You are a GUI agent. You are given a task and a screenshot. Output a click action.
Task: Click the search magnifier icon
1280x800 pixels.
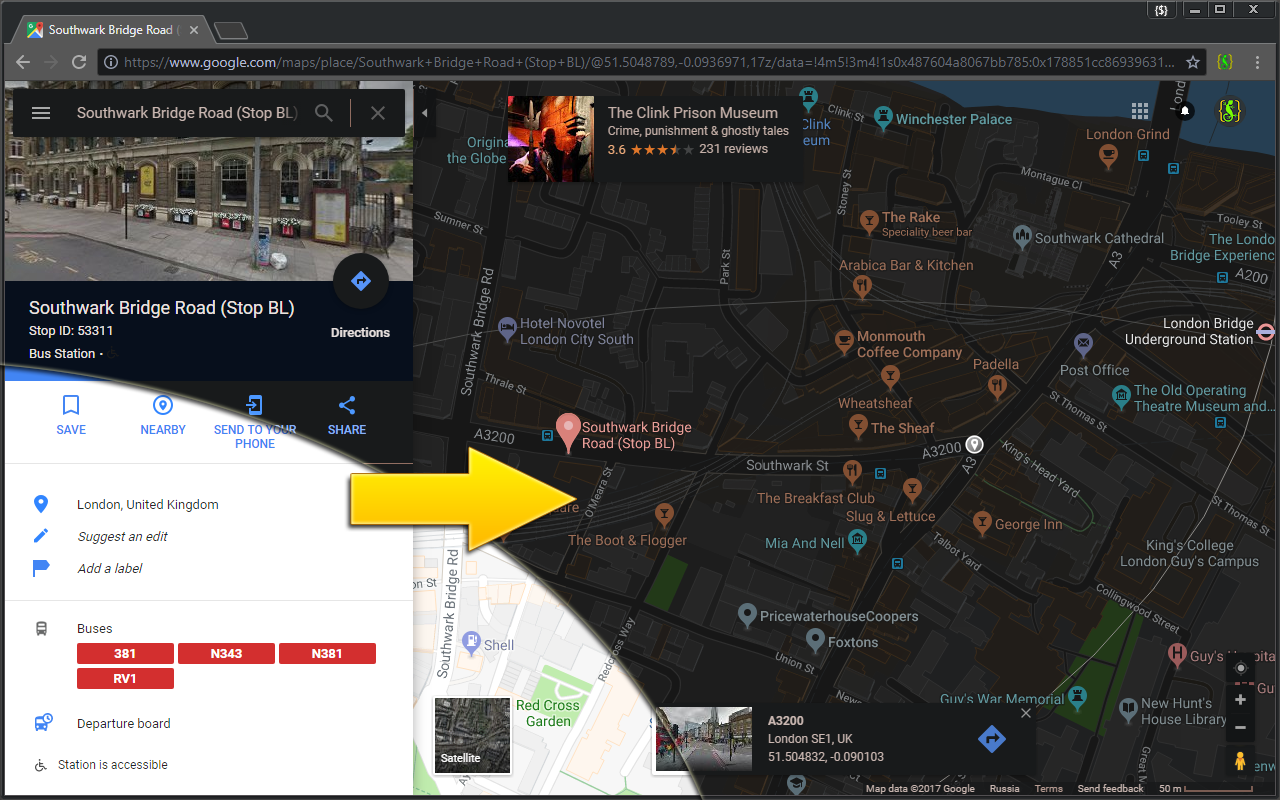(324, 113)
